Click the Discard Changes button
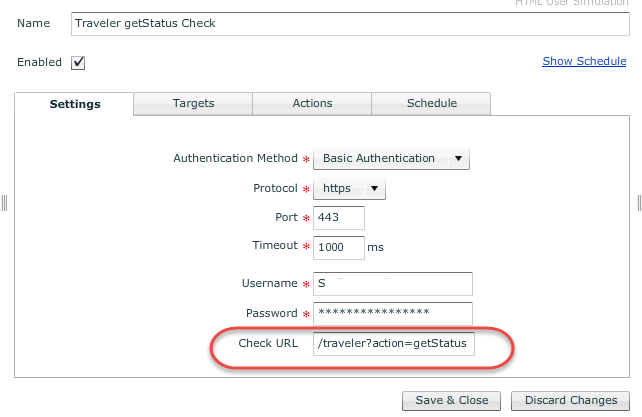The image size is (642, 417). [x=571, y=400]
